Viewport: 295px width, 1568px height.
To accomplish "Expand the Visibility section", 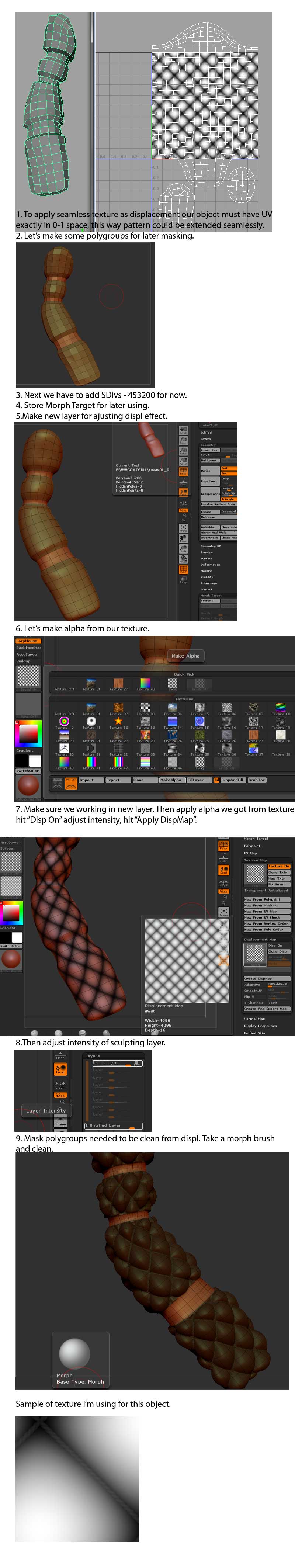I will [x=207, y=577].
